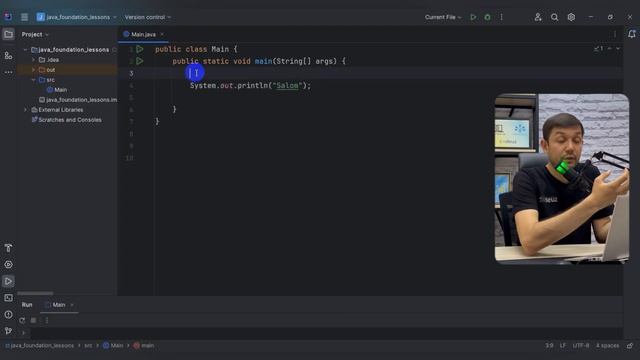This screenshot has height=360, width=640.
Task: Close the Main.java editor tab
Action: coord(162,34)
